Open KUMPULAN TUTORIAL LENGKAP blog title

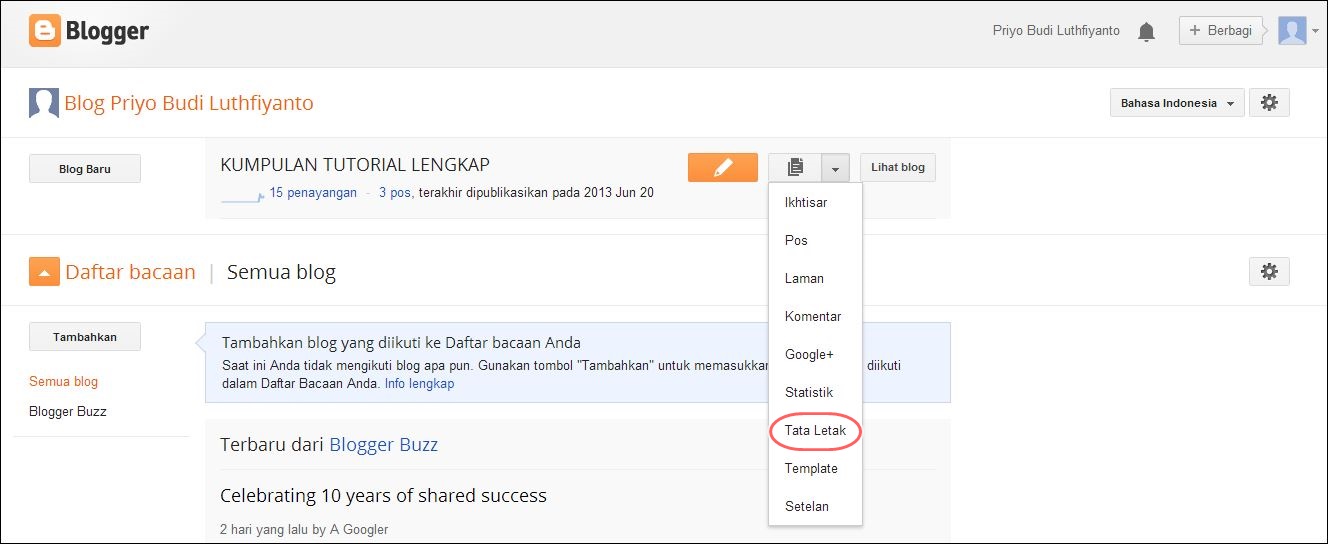click(x=355, y=165)
